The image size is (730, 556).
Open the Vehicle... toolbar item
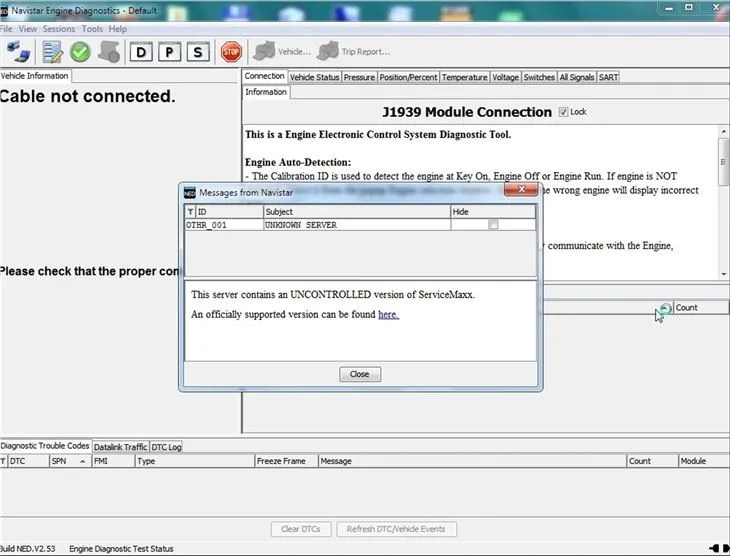tap(281, 52)
